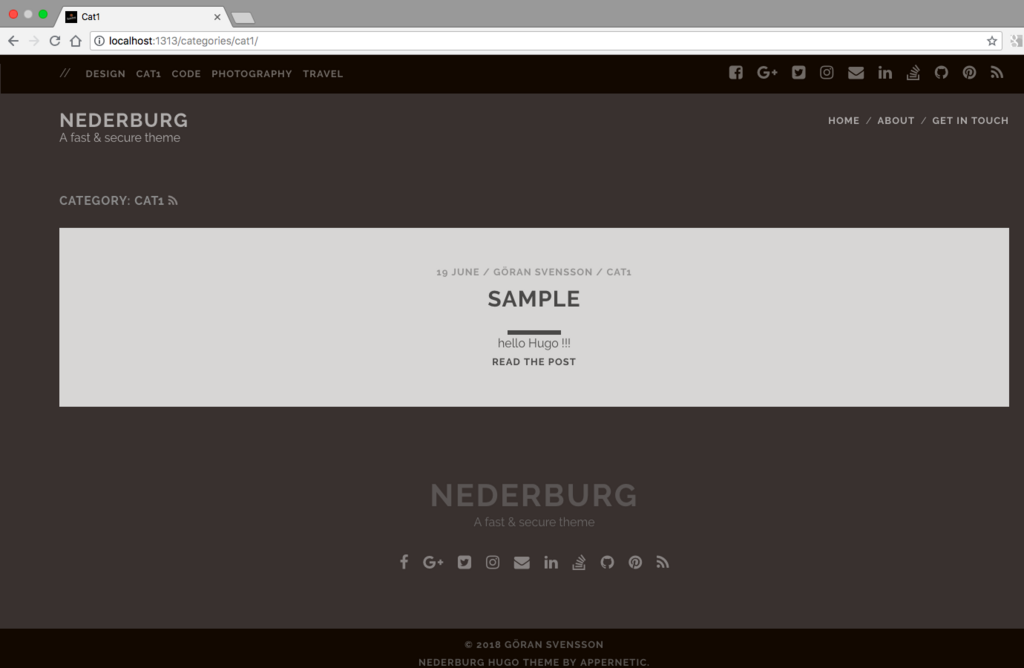Open Instagram icon in the header
Image resolution: width=1024 pixels, height=668 pixels.
(826, 72)
